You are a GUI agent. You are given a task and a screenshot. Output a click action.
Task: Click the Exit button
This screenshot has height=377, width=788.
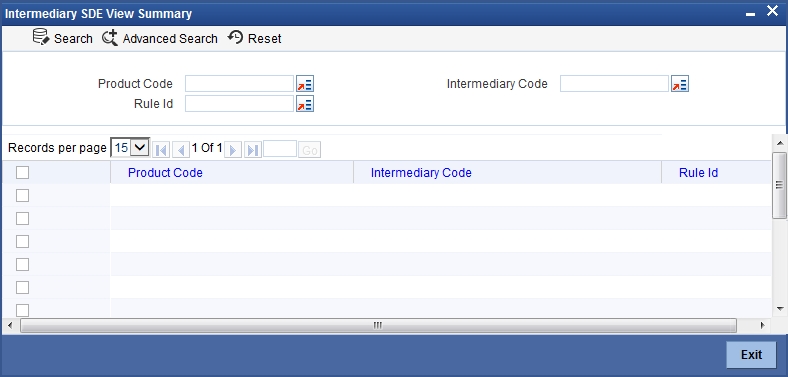[x=751, y=354]
